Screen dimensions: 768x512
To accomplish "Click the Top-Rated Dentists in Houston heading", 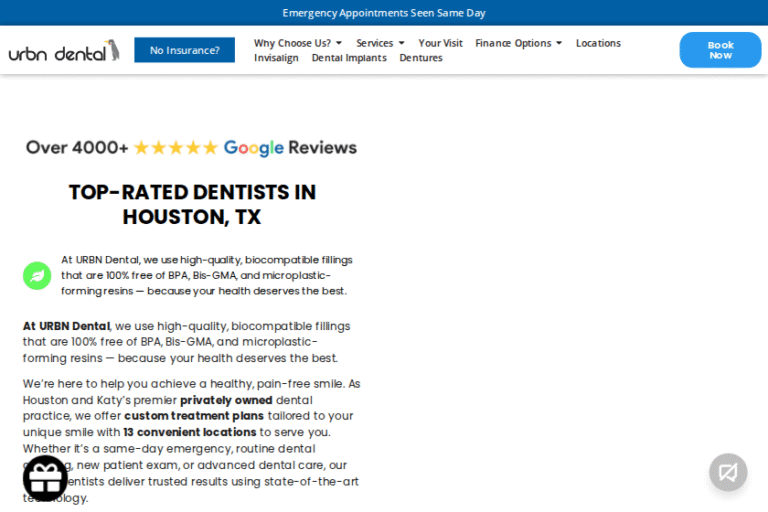I will coord(192,204).
